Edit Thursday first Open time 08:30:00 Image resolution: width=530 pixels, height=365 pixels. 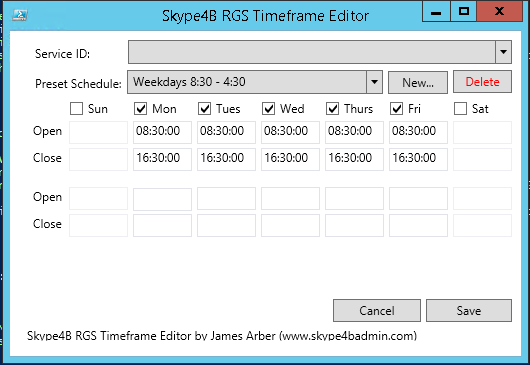[354, 132]
